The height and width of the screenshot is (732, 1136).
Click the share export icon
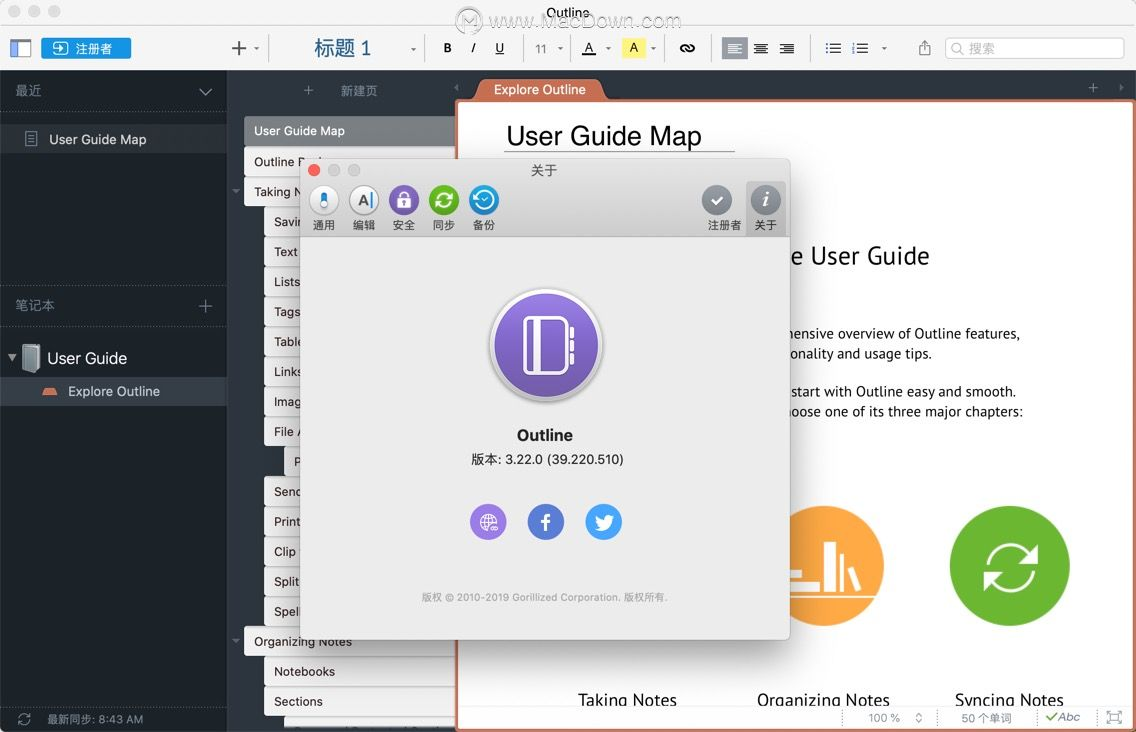click(924, 48)
